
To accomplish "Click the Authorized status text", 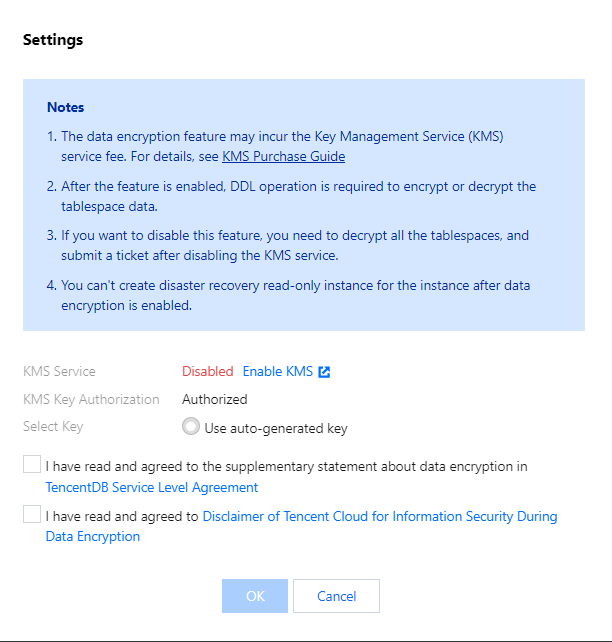I will click(x=214, y=399).
